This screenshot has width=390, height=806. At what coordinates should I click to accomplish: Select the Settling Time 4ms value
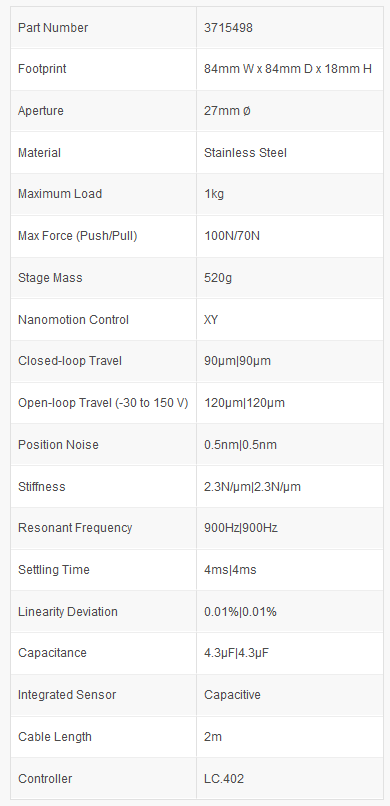[x=230, y=570]
